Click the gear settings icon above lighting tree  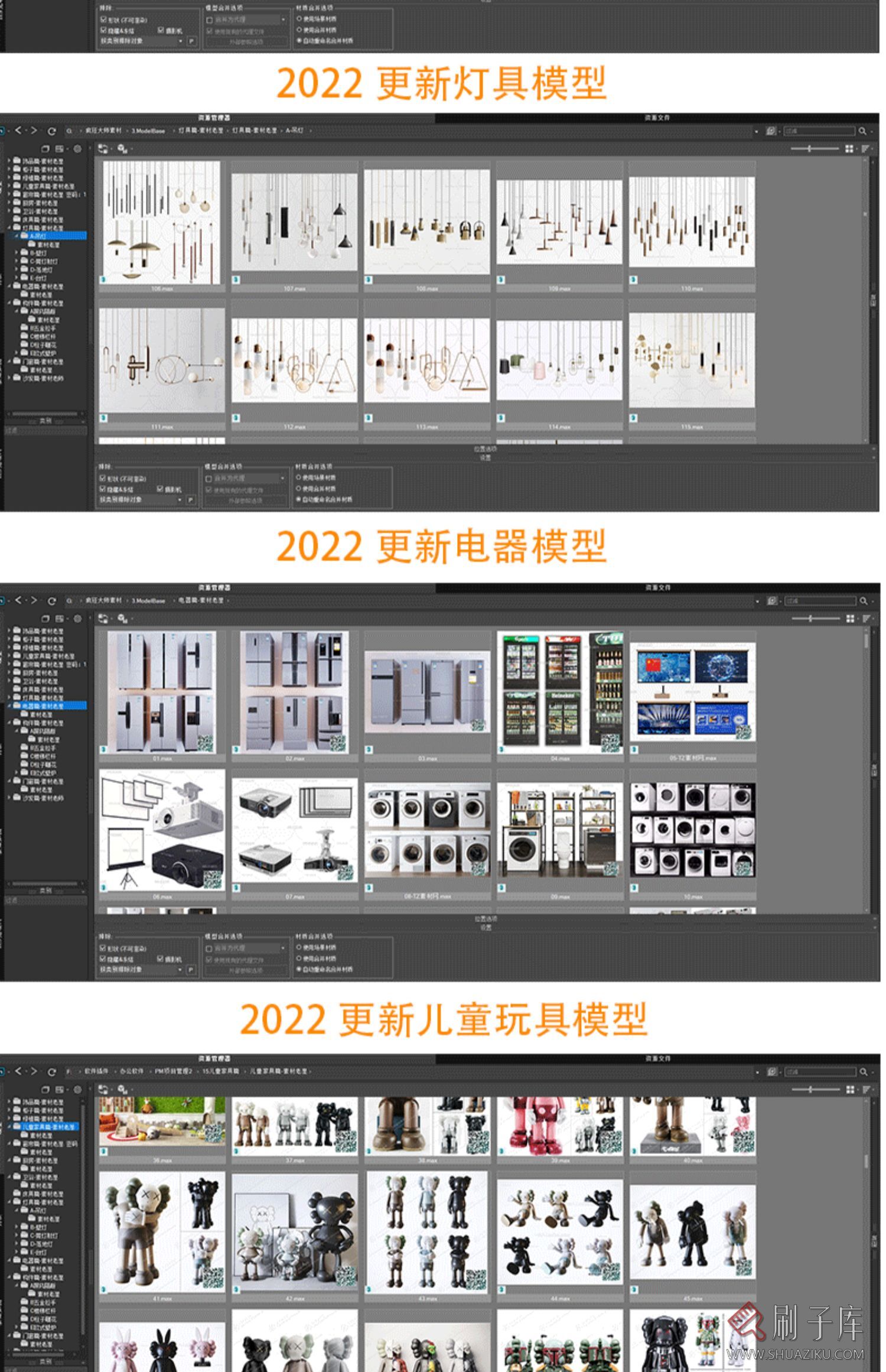click(77, 149)
